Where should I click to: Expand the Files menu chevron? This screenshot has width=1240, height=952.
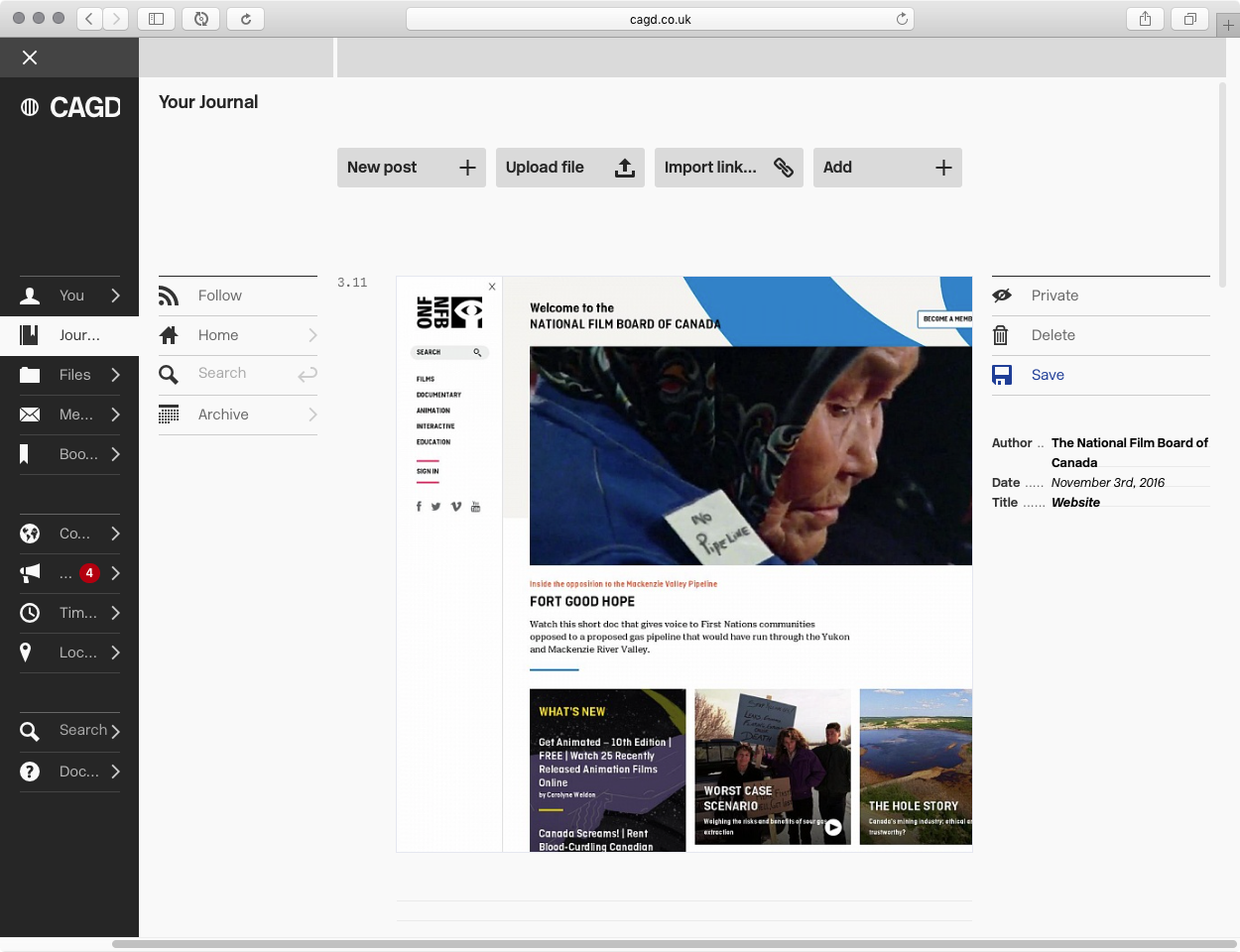pyautogui.click(x=115, y=375)
